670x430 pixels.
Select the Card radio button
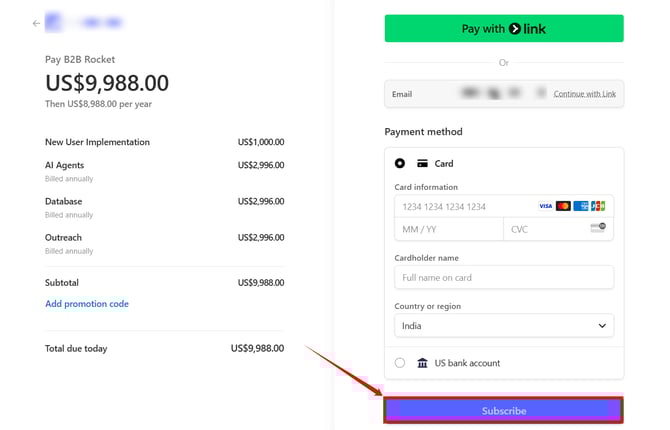click(x=400, y=163)
